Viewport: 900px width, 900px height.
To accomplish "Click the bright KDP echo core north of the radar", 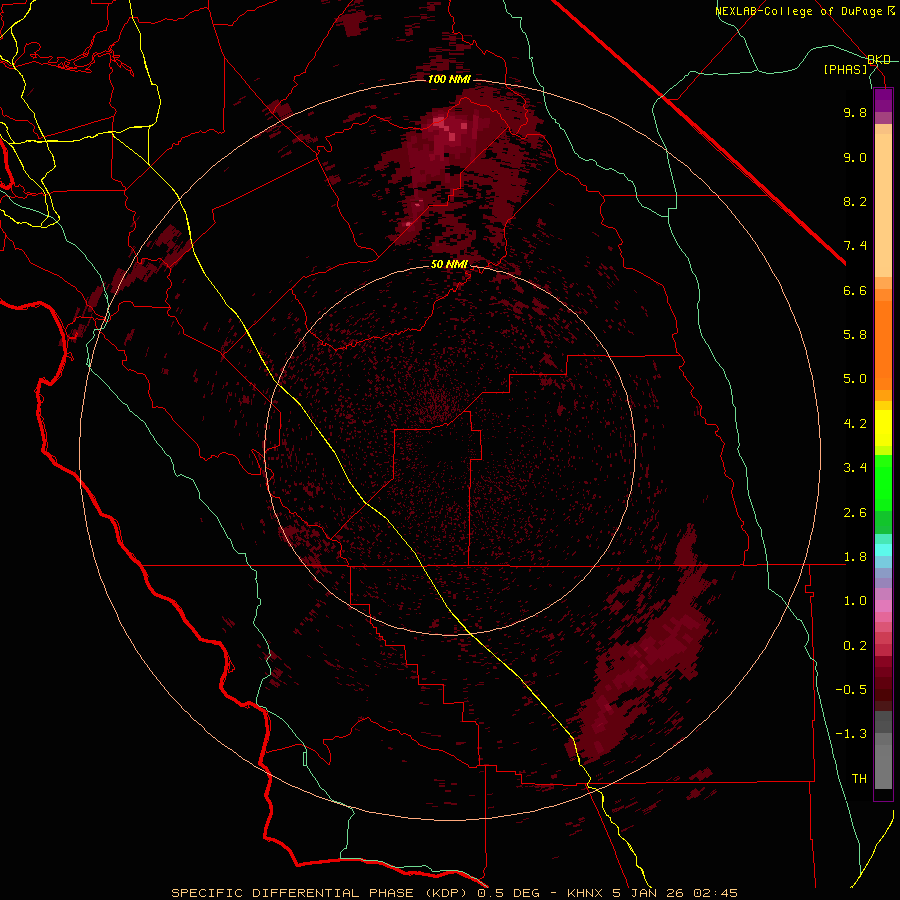I will tap(452, 129).
